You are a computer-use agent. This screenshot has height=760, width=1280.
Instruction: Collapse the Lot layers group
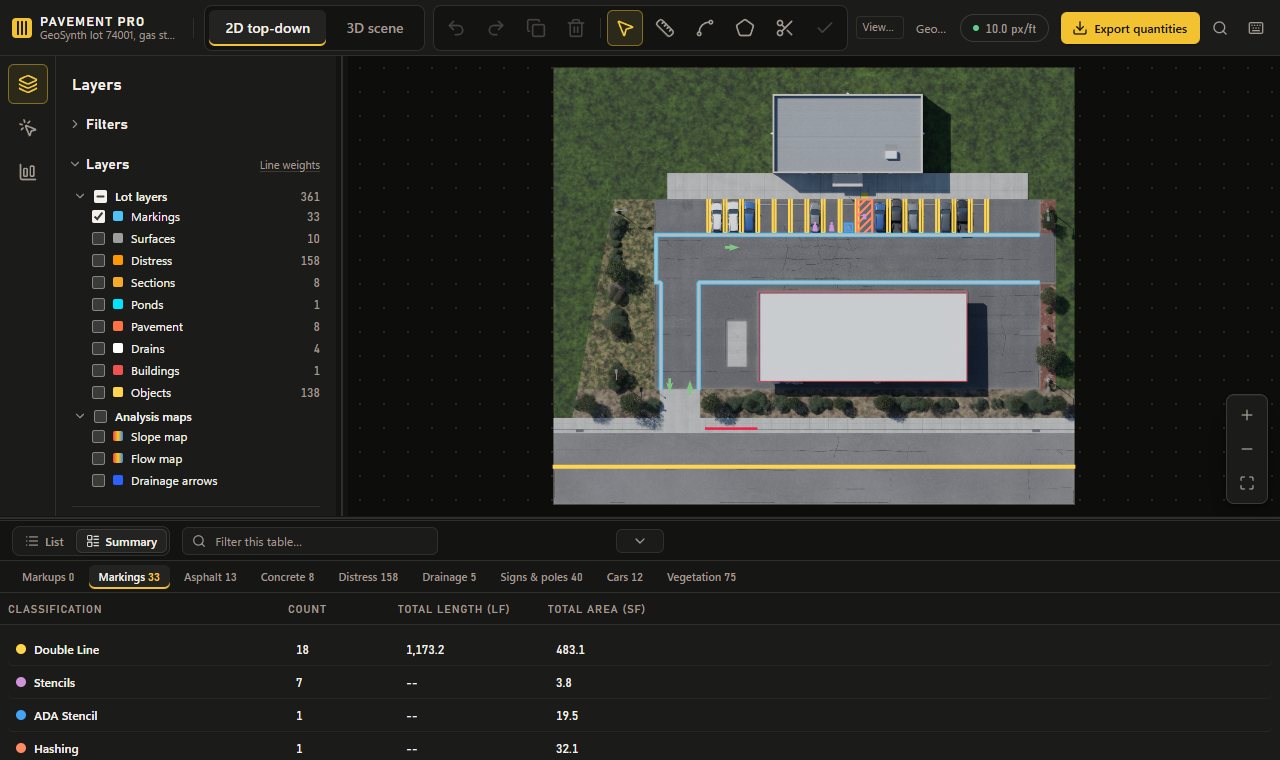tap(81, 197)
